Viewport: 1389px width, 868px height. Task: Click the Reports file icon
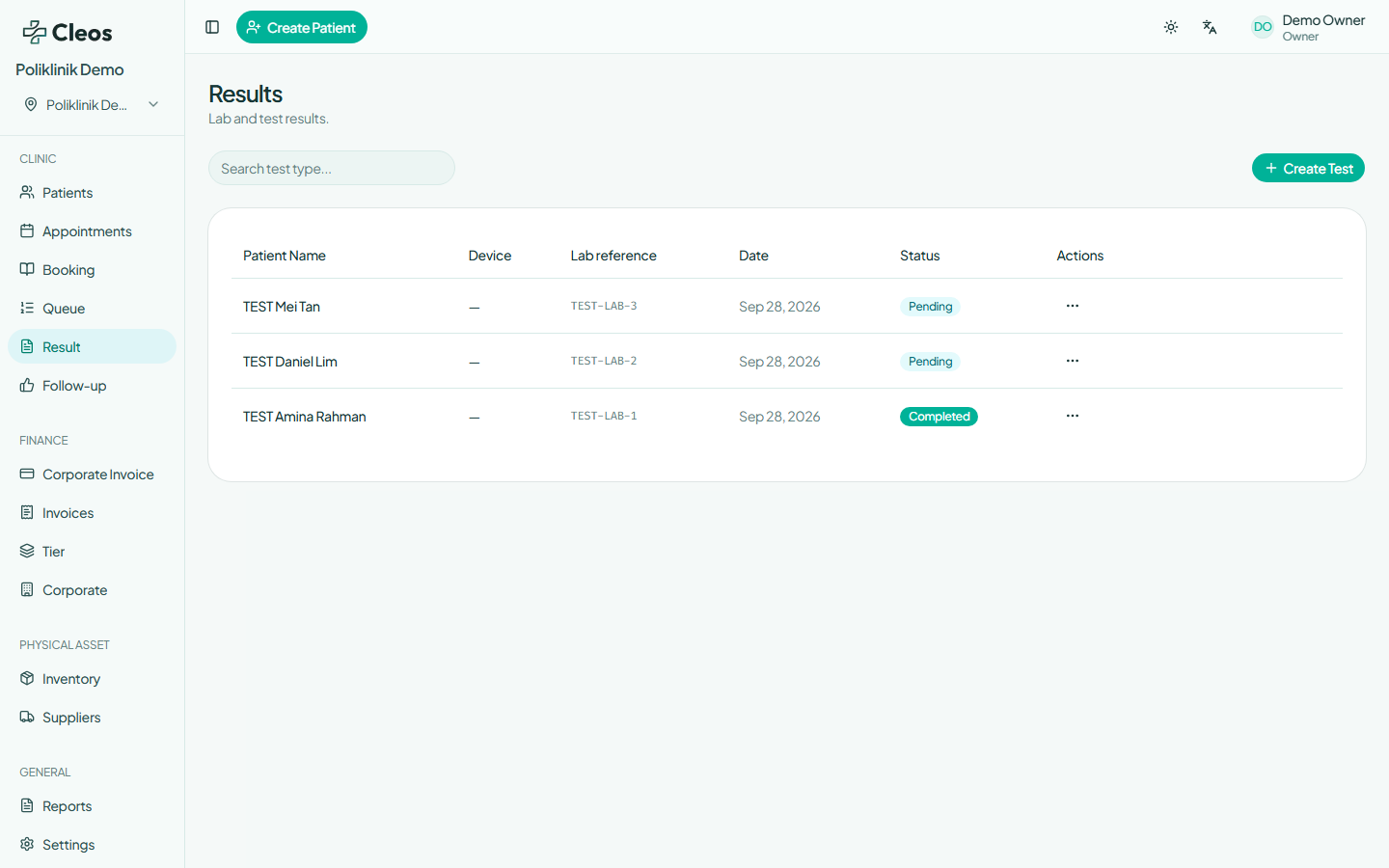click(x=27, y=805)
